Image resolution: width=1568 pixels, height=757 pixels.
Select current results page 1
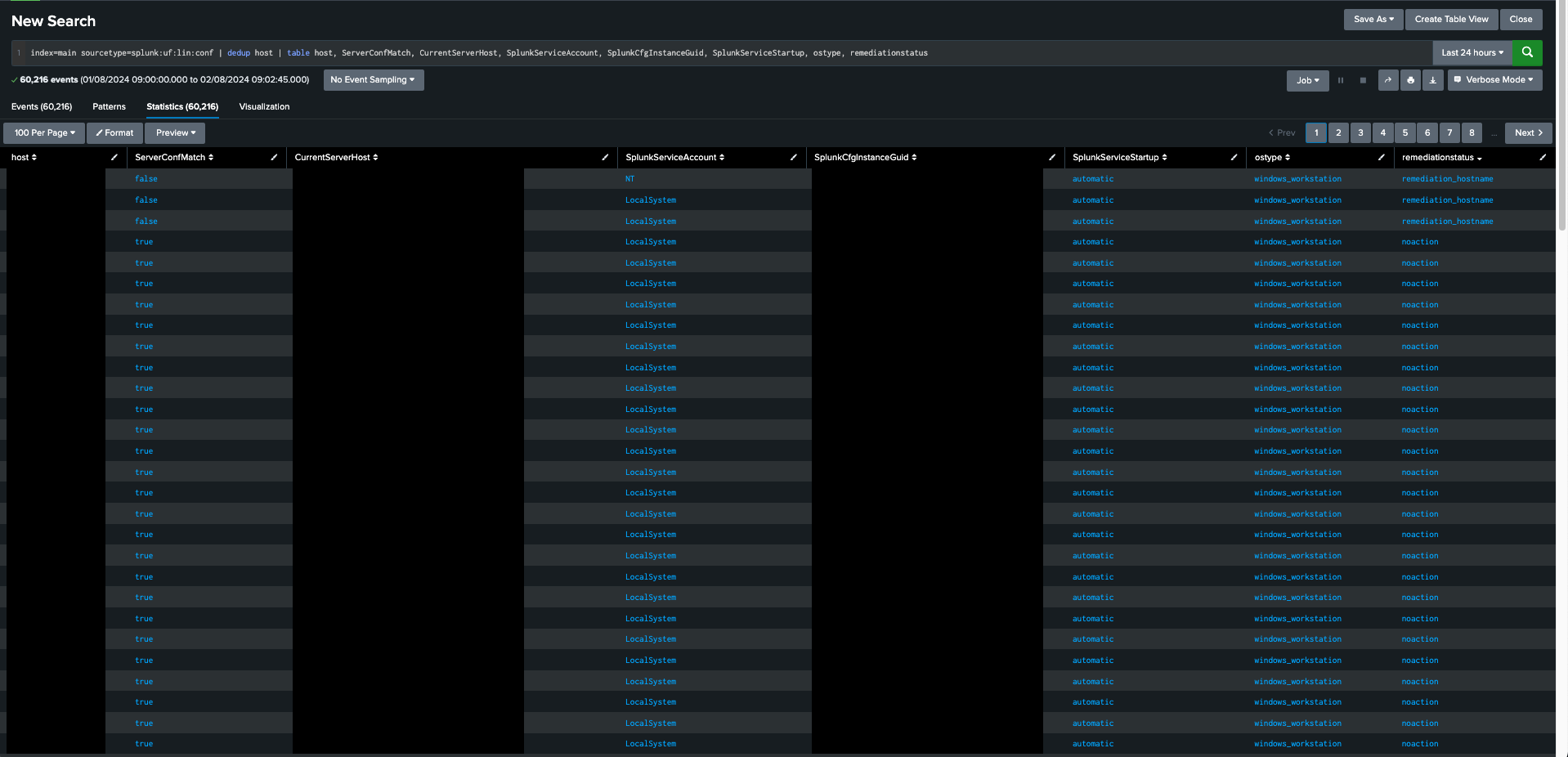(x=1316, y=132)
